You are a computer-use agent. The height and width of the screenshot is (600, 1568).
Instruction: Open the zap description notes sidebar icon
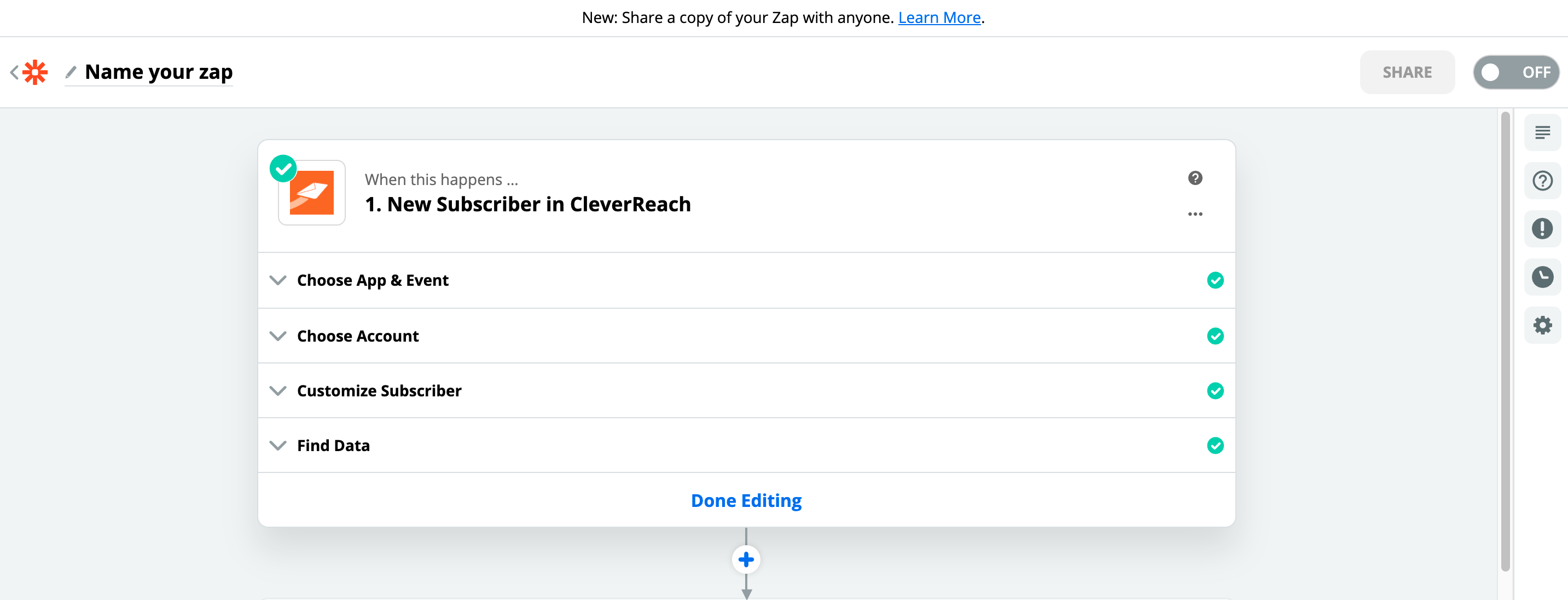1542,132
